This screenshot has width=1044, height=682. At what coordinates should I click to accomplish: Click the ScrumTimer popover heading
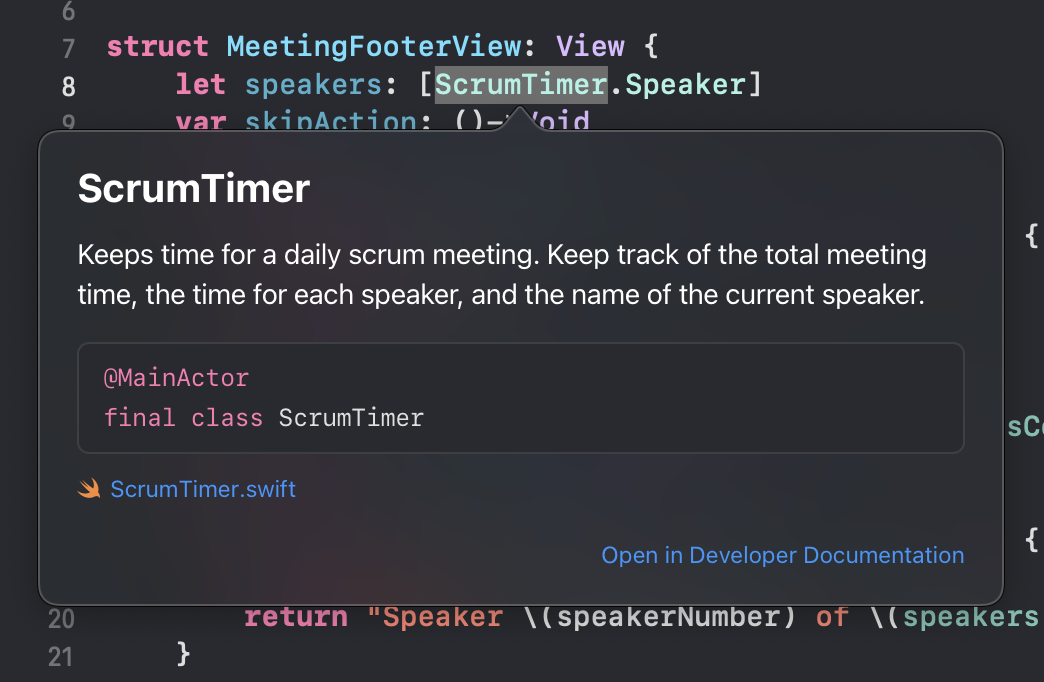coord(194,189)
